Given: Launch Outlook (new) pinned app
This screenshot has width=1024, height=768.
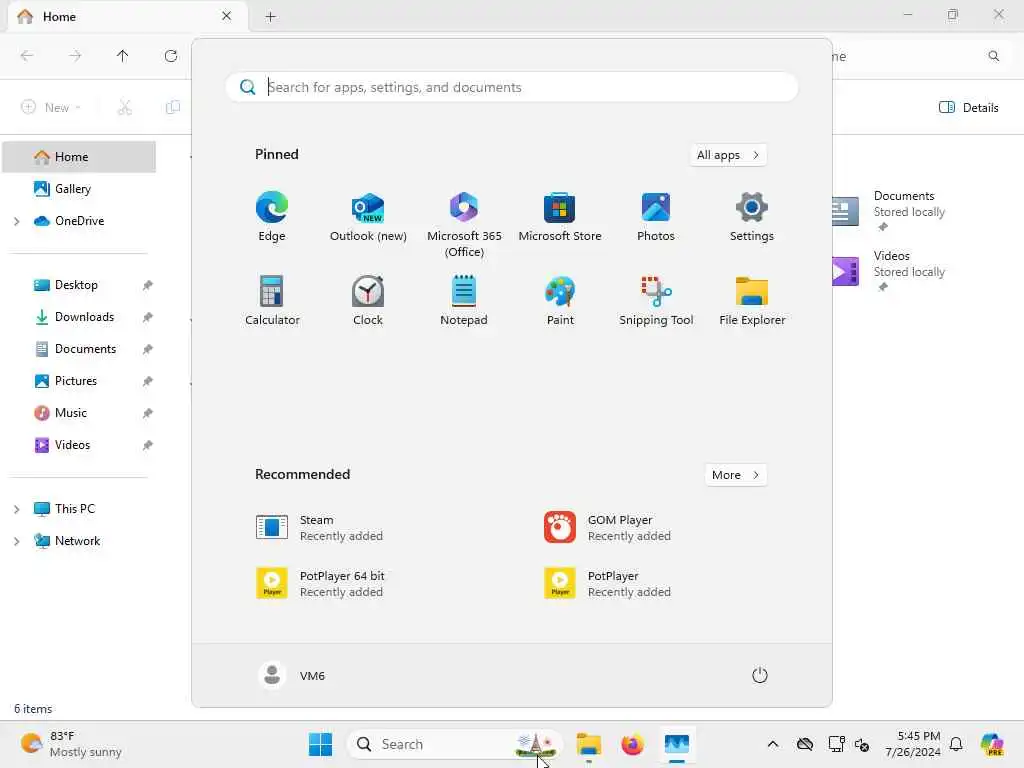Looking at the screenshot, I should click(368, 217).
